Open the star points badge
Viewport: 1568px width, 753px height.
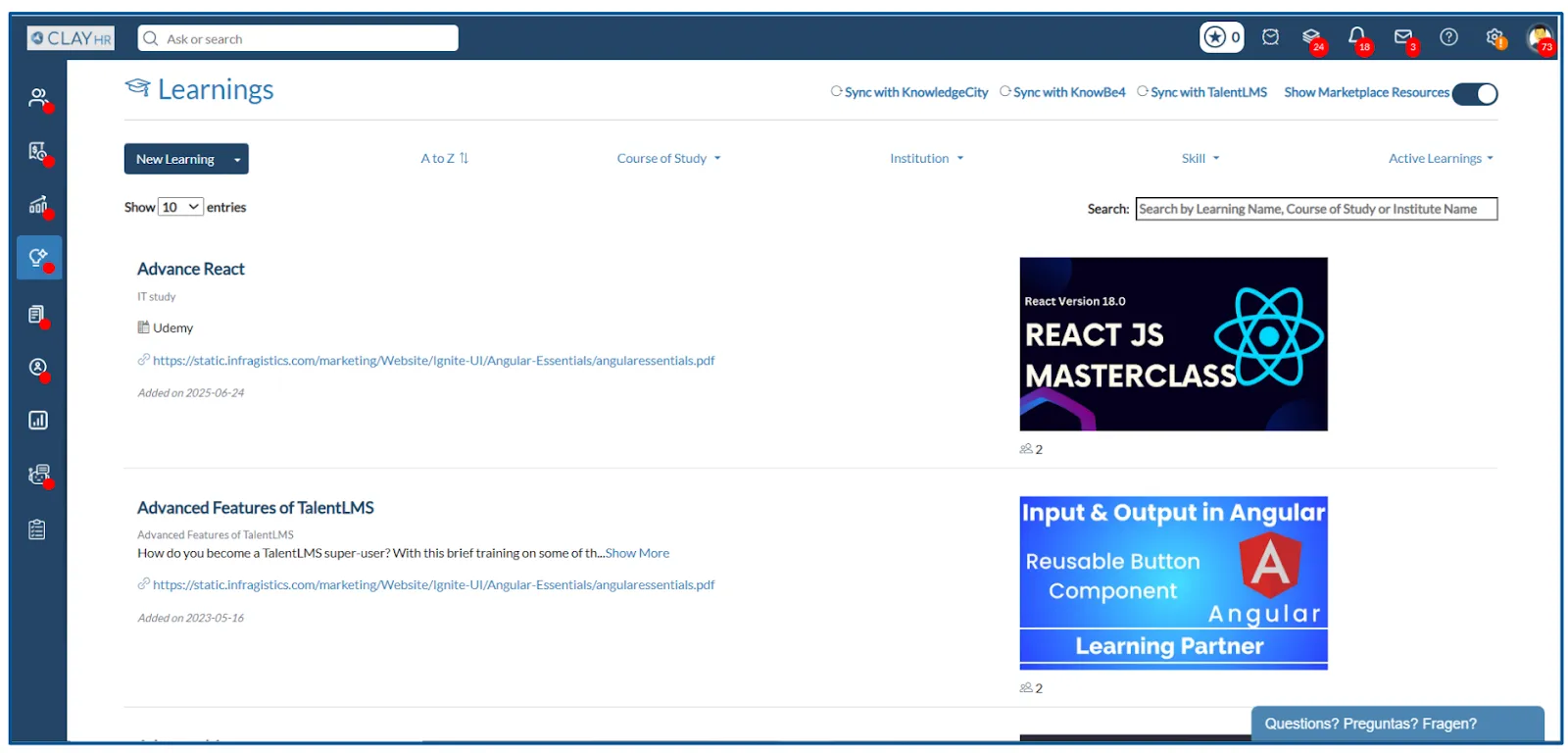pos(1222,37)
